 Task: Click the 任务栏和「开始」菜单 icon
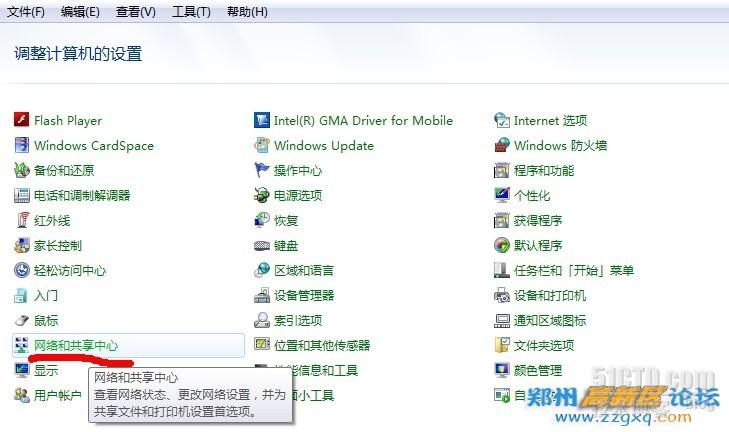[x=502, y=270]
